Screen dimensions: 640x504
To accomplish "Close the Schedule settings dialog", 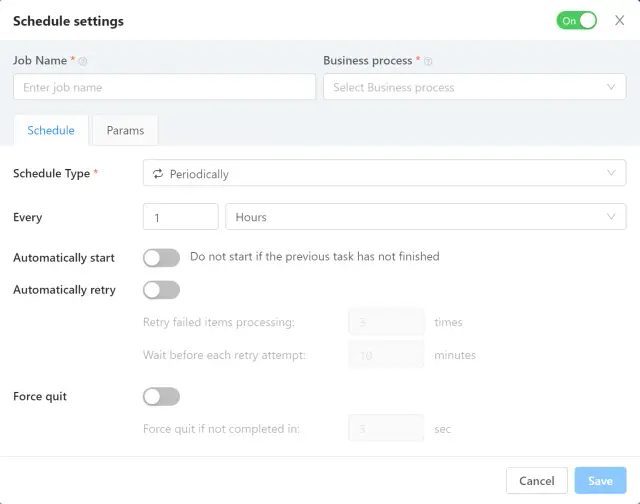I will (619, 21).
